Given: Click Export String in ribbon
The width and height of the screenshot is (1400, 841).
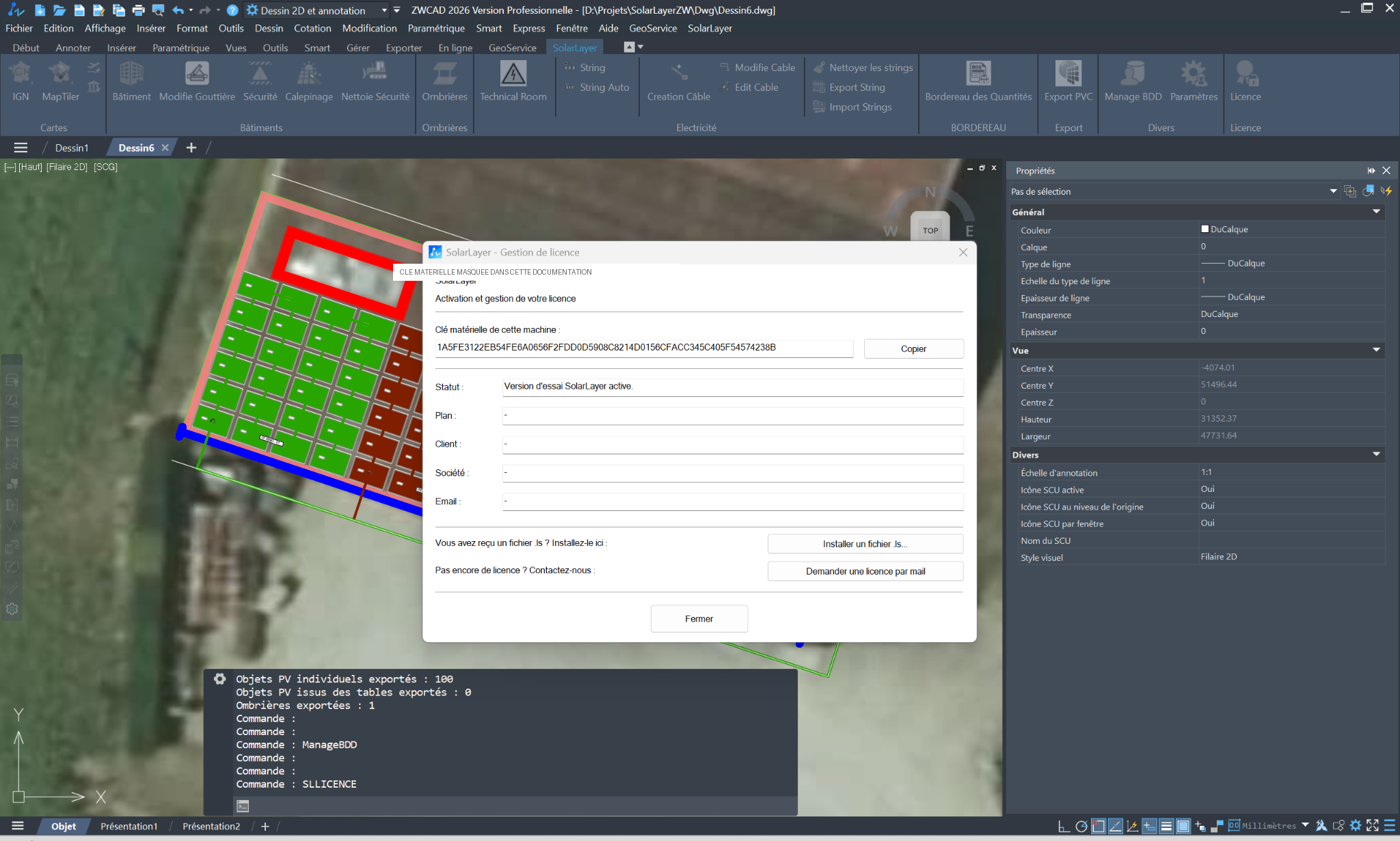Looking at the screenshot, I should [x=848, y=87].
